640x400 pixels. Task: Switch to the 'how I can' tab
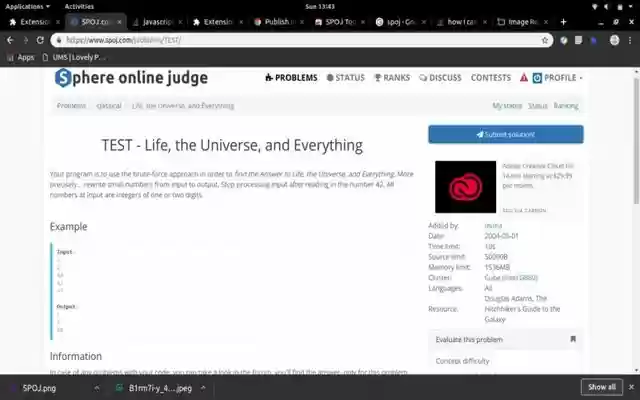[462, 22]
